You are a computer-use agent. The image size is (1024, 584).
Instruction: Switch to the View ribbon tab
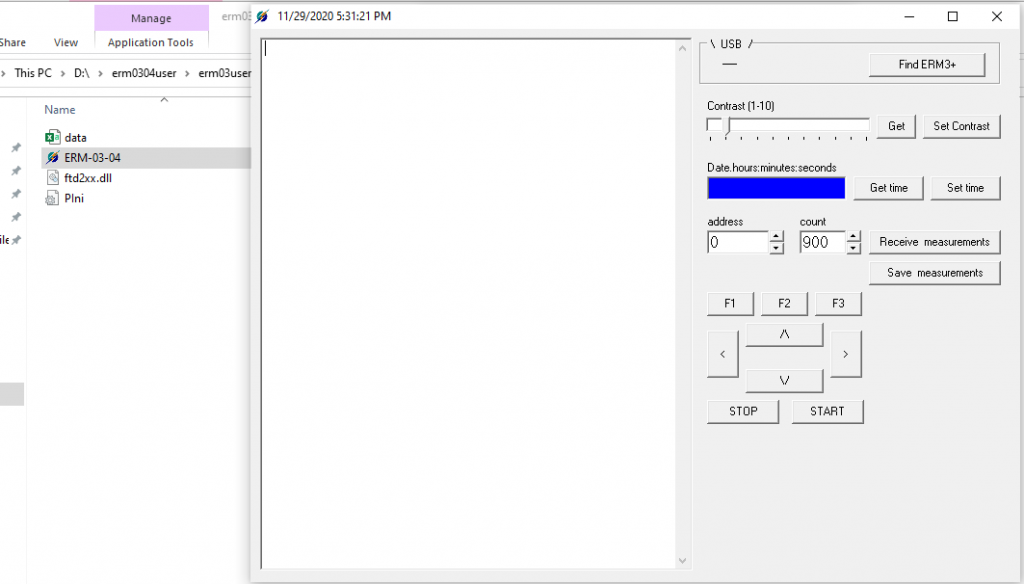coord(66,43)
